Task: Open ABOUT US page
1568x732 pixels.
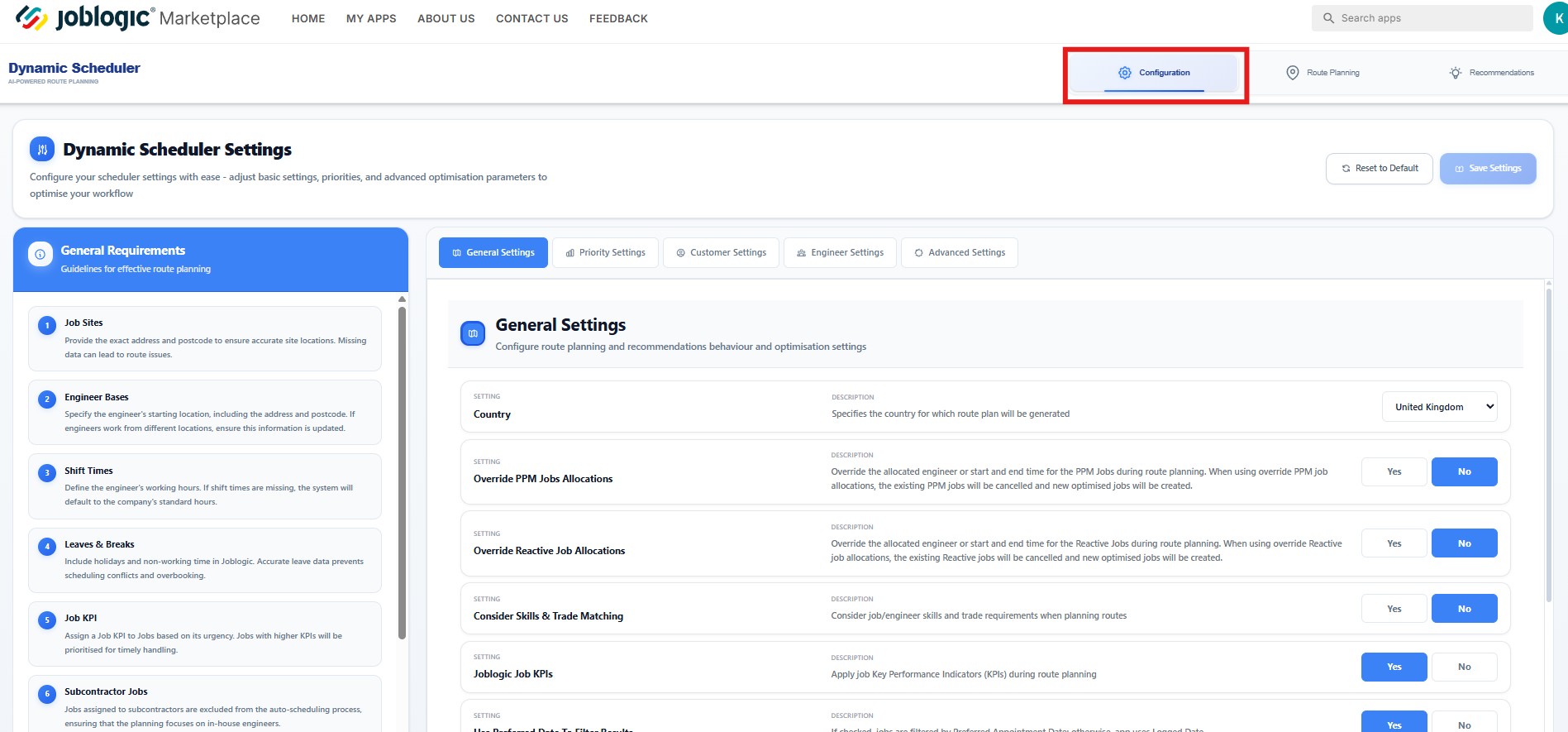Action: tap(446, 18)
